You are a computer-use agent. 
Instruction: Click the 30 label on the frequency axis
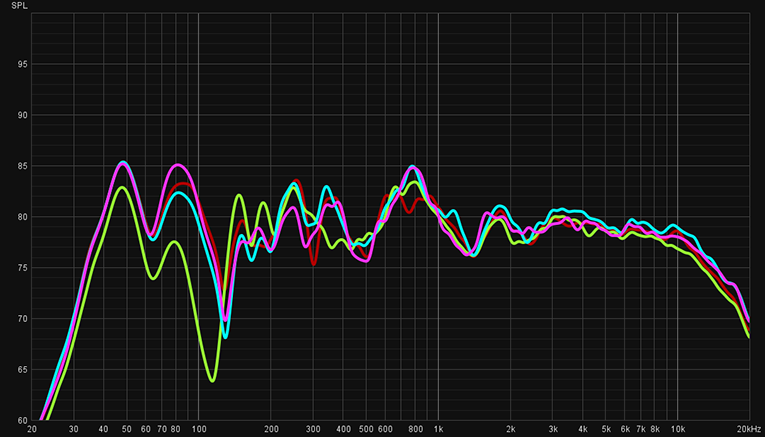tap(74, 429)
